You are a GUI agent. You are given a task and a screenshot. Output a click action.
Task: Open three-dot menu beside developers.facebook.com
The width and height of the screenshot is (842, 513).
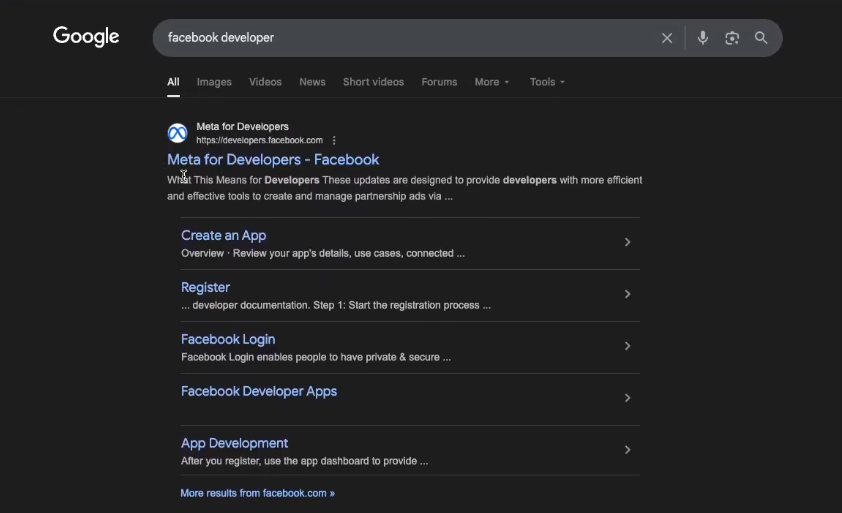click(x=334, y=141)
